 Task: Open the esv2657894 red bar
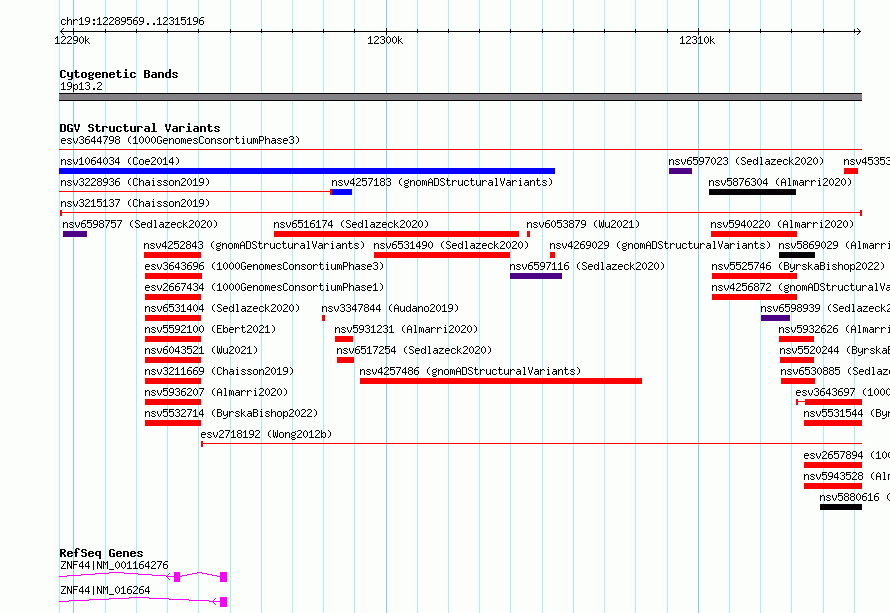[x=833, y=465]
